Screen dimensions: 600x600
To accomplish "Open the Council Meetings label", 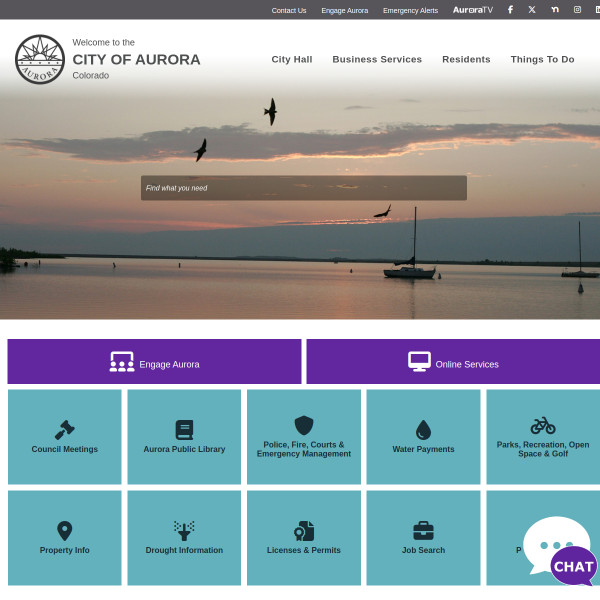I will pyautogui.click(x=65, y=449).
